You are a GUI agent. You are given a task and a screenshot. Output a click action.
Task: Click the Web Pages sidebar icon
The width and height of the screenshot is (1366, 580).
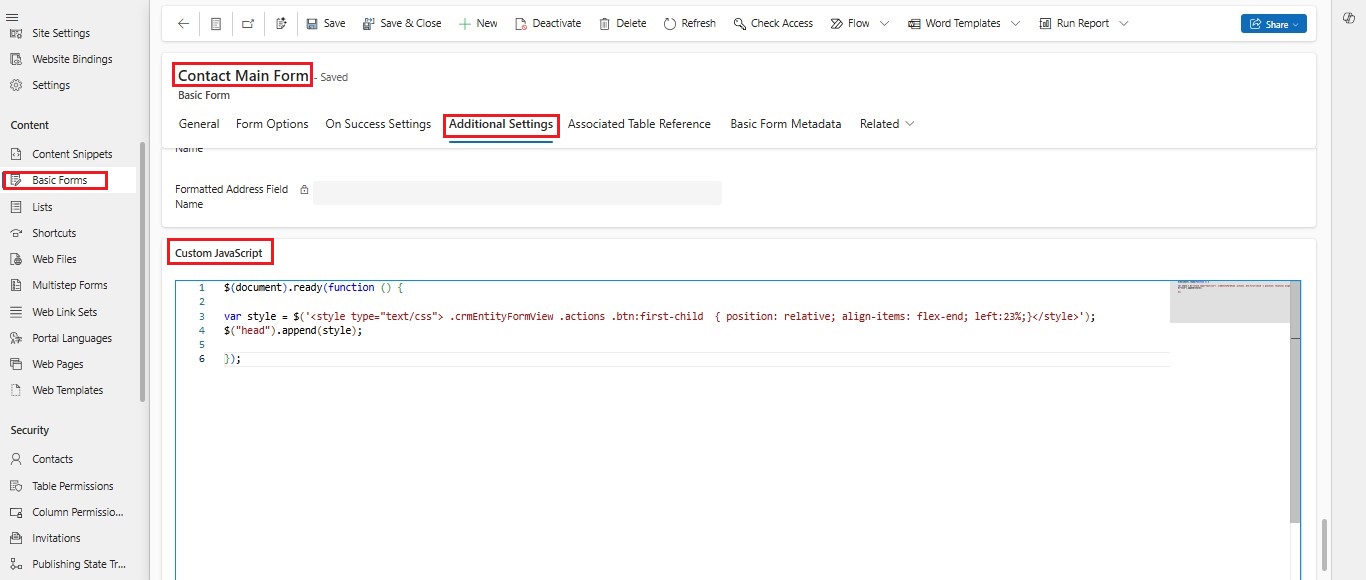(16, 364)
